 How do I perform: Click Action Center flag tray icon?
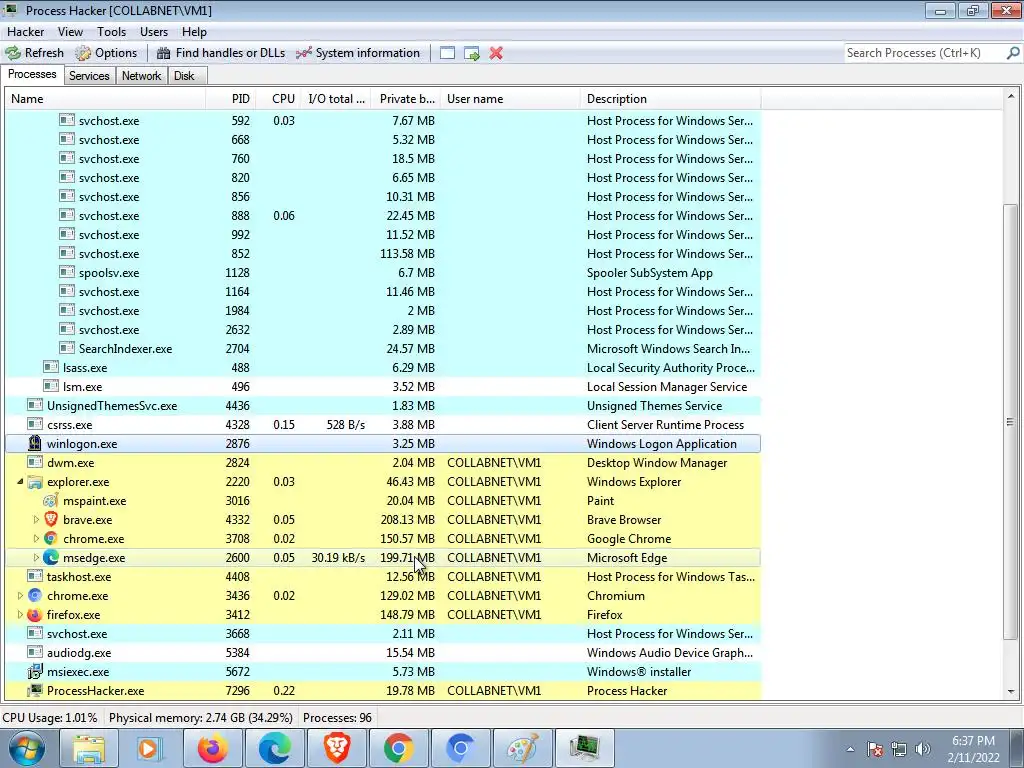(x=875, y=749)
